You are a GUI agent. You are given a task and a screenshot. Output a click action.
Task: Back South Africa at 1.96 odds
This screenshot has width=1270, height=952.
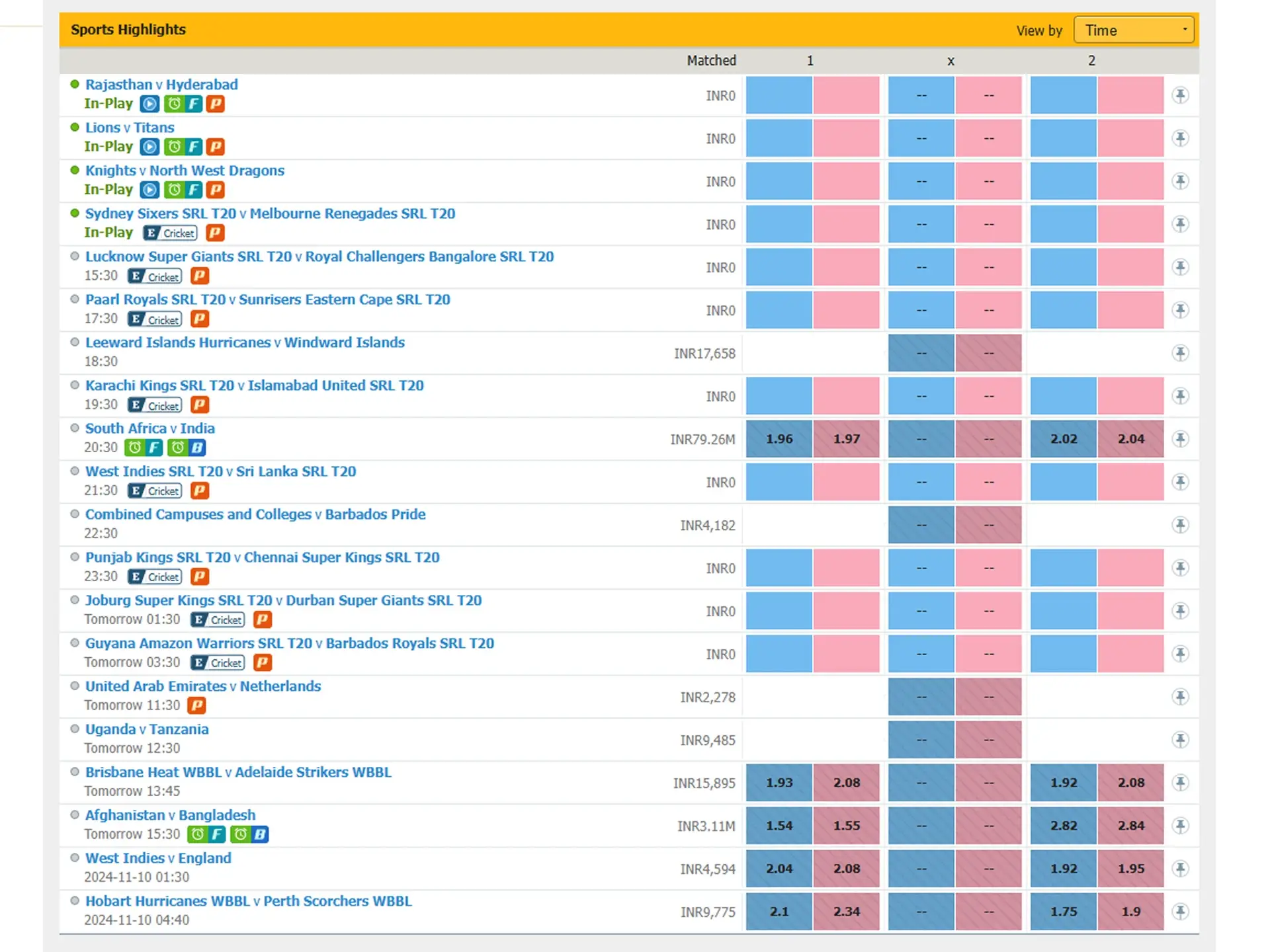point(779,439)
